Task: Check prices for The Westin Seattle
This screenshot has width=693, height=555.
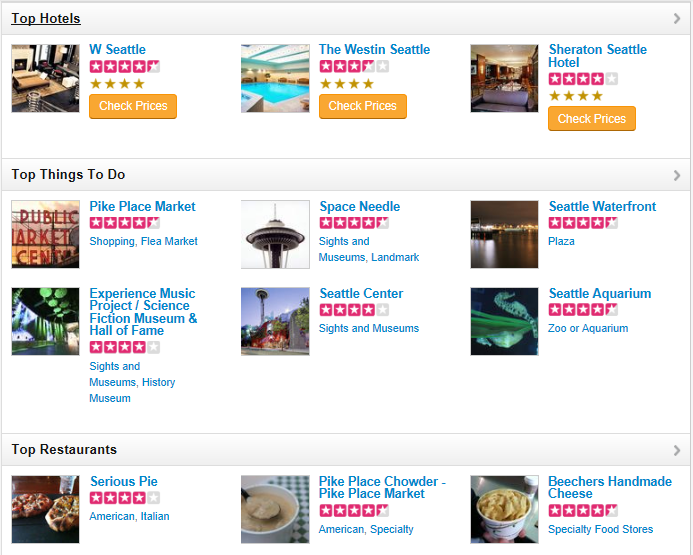Action: (362, 106)
